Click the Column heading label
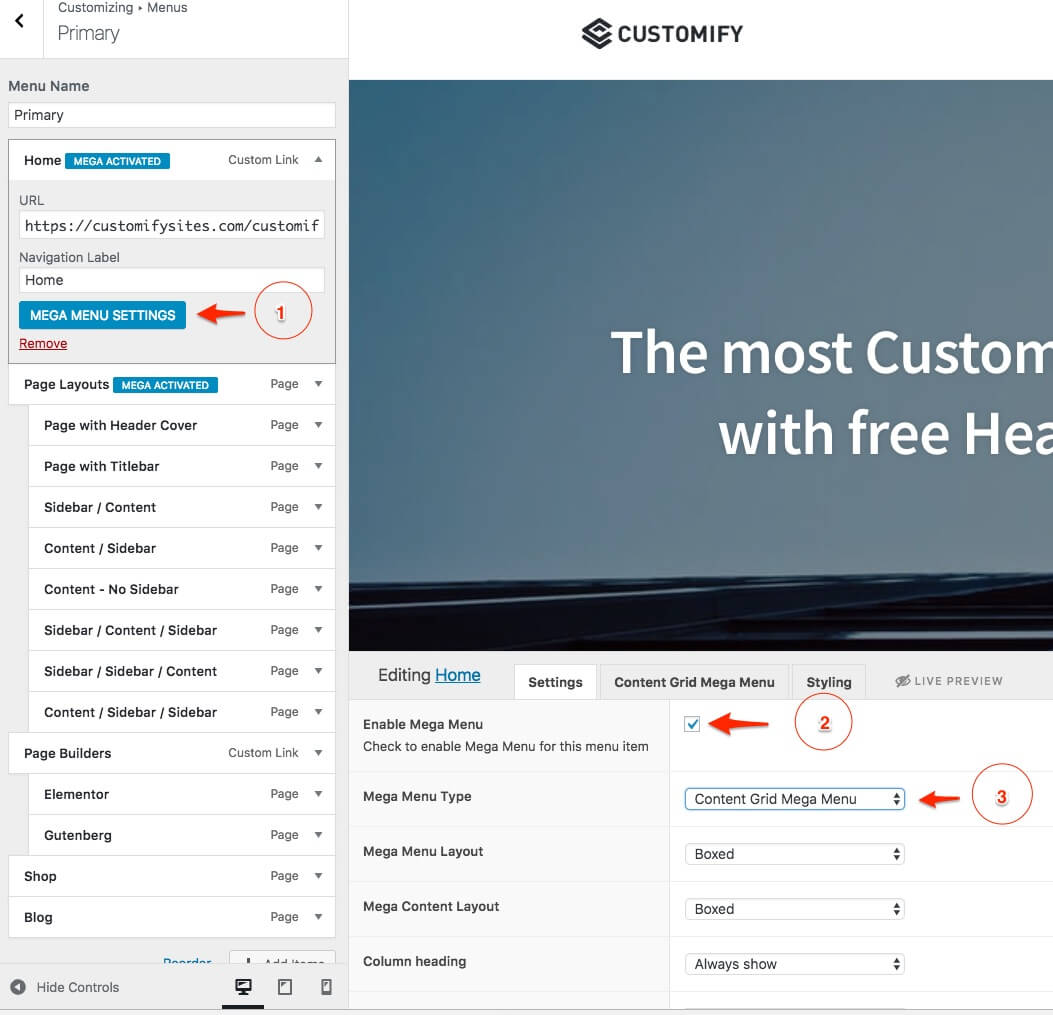1053x1015 pixels. 414,961
